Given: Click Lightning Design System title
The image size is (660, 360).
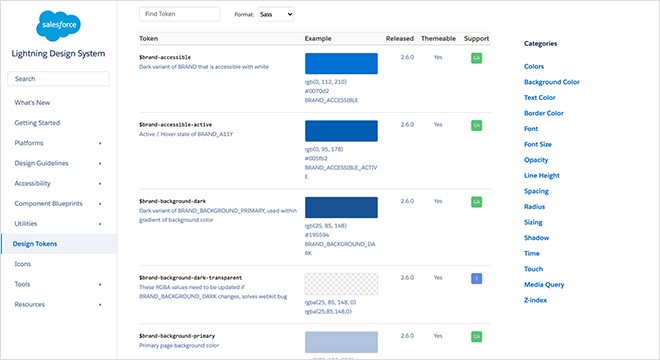Looking at the screenshot, I should [x=59, y=53].
